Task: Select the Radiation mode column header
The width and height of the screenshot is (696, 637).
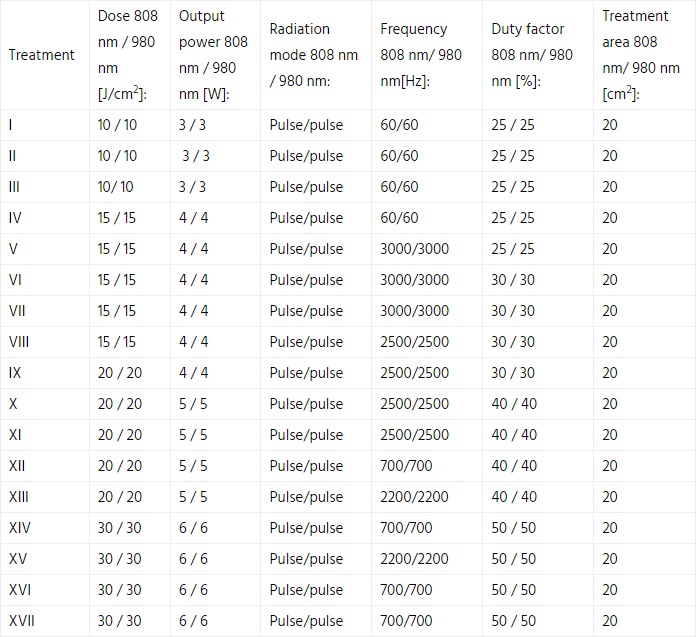Action: click(313, 55)
